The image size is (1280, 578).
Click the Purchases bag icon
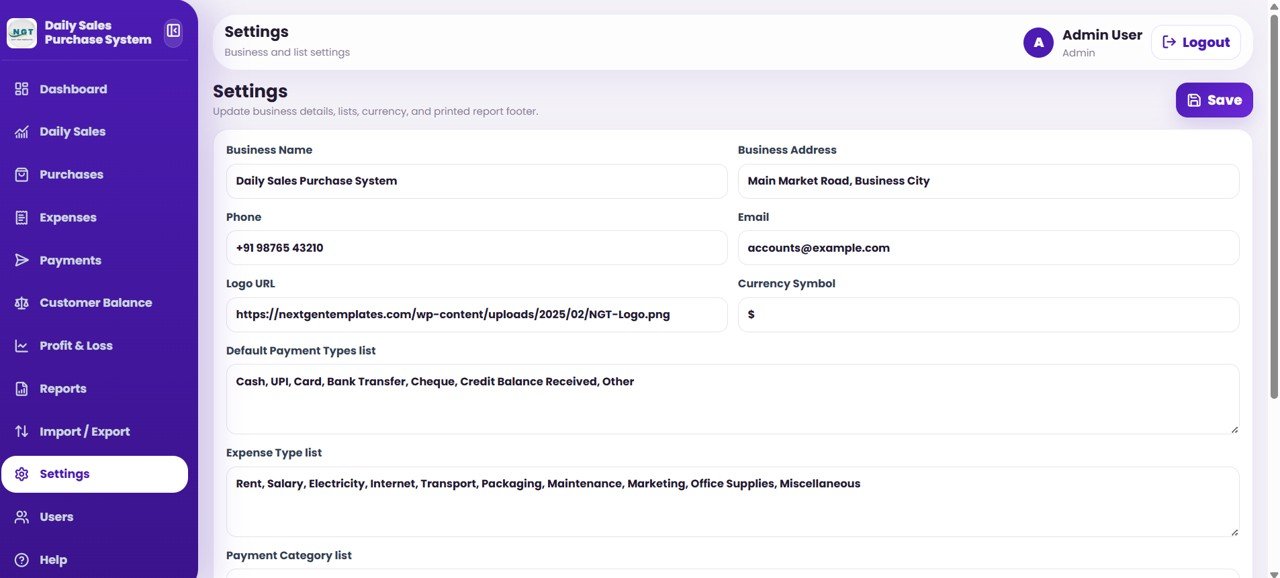pyautogui.click(x=22, y=175)
